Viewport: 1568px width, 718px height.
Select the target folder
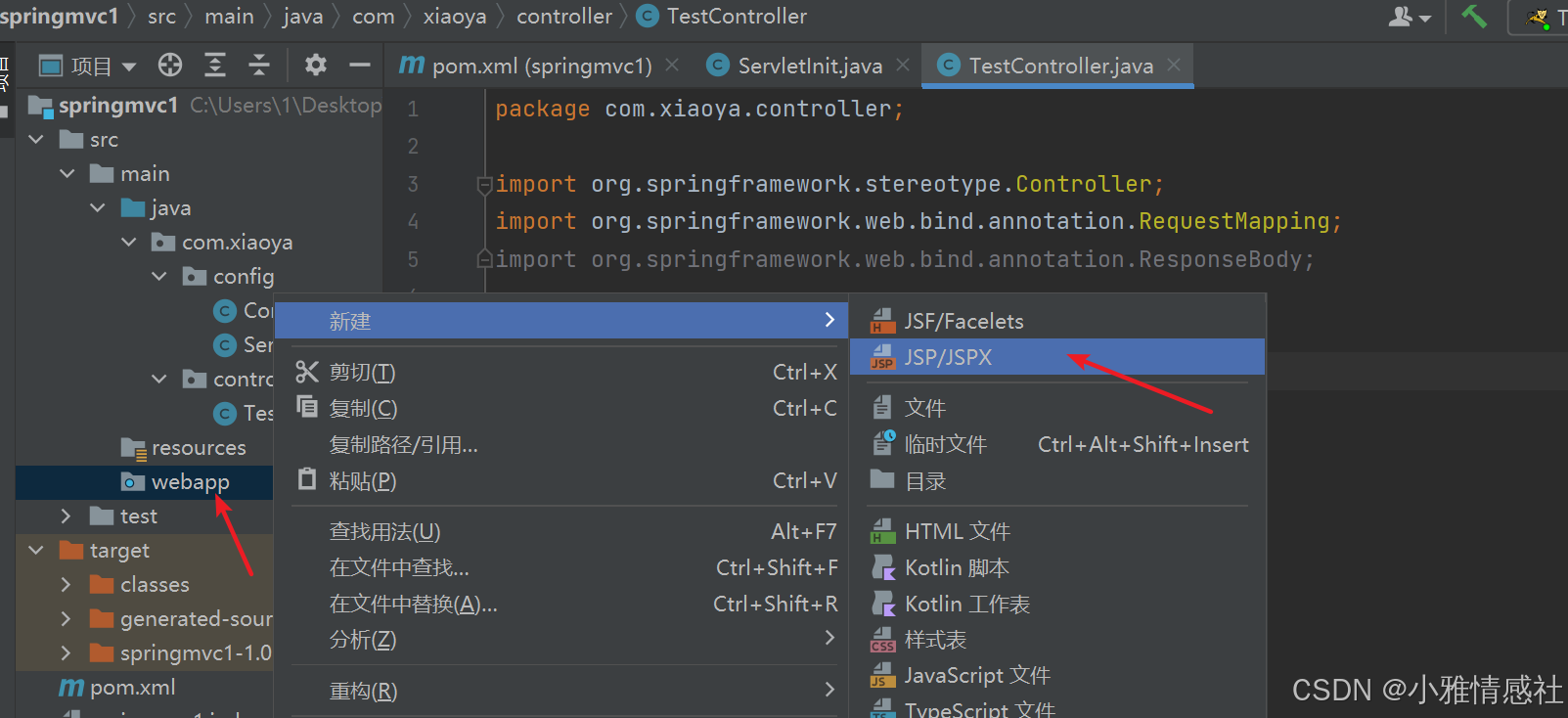pyautogui.click(x=105, y=551)
